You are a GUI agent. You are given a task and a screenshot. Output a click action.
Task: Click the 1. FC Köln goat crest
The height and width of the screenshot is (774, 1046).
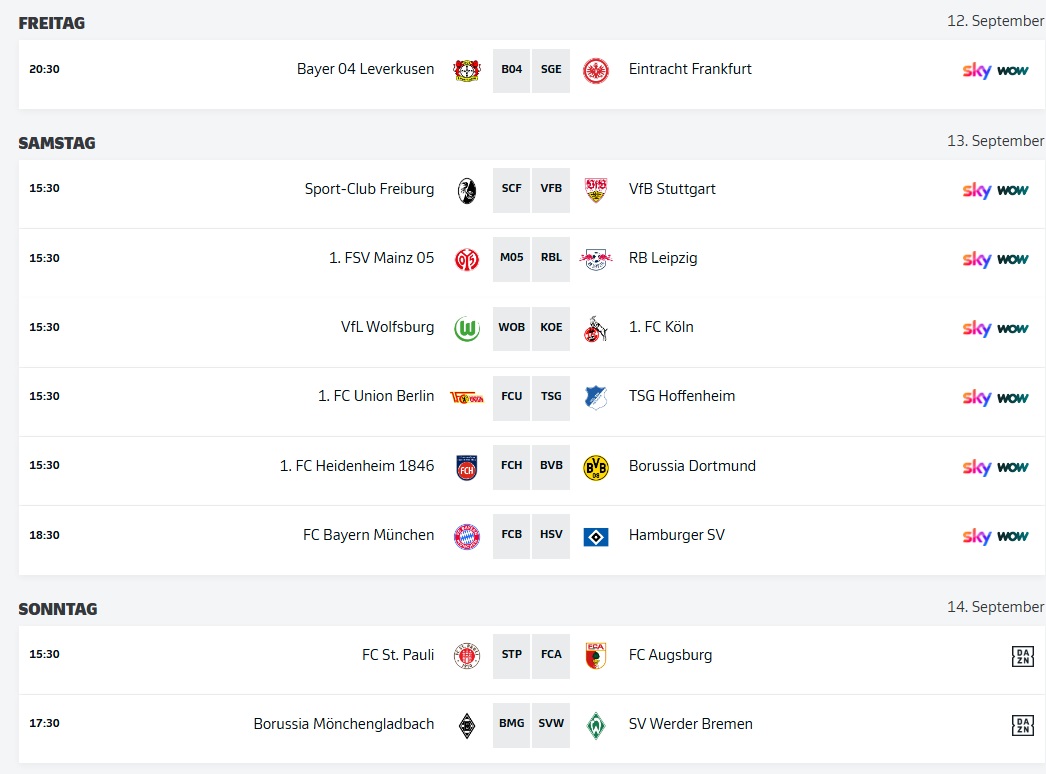pos(596,328)
